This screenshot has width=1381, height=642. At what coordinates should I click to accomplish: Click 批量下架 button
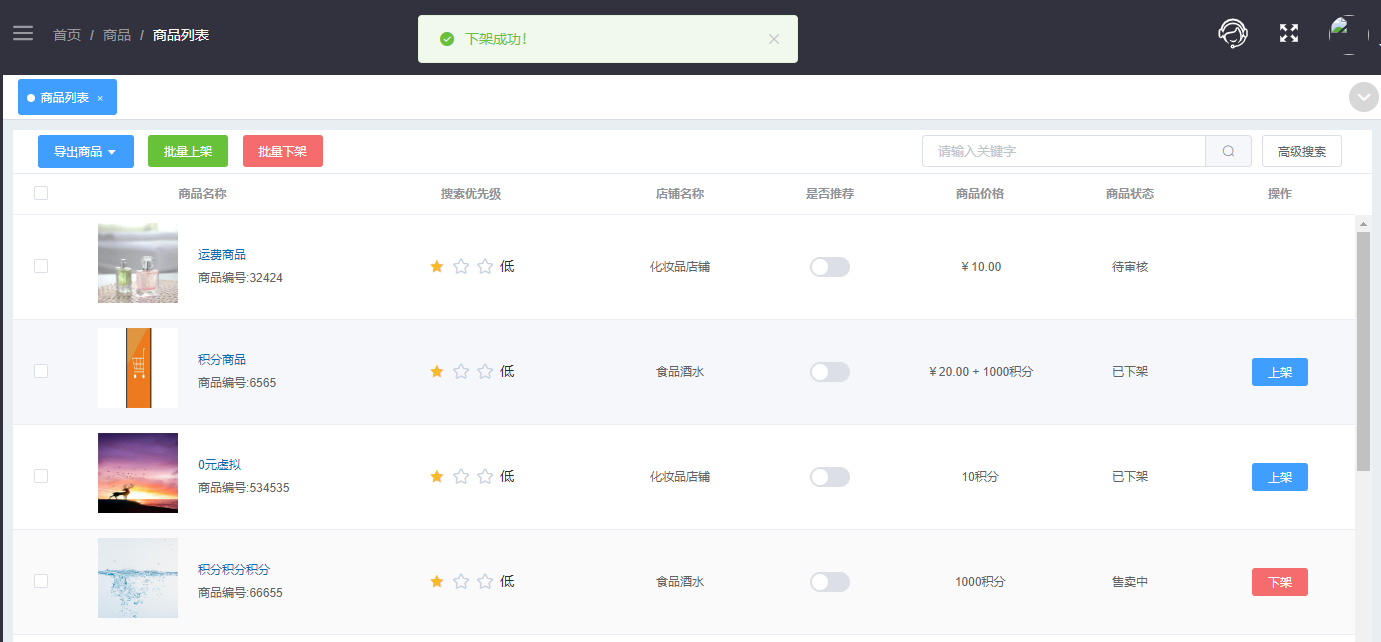283,152
